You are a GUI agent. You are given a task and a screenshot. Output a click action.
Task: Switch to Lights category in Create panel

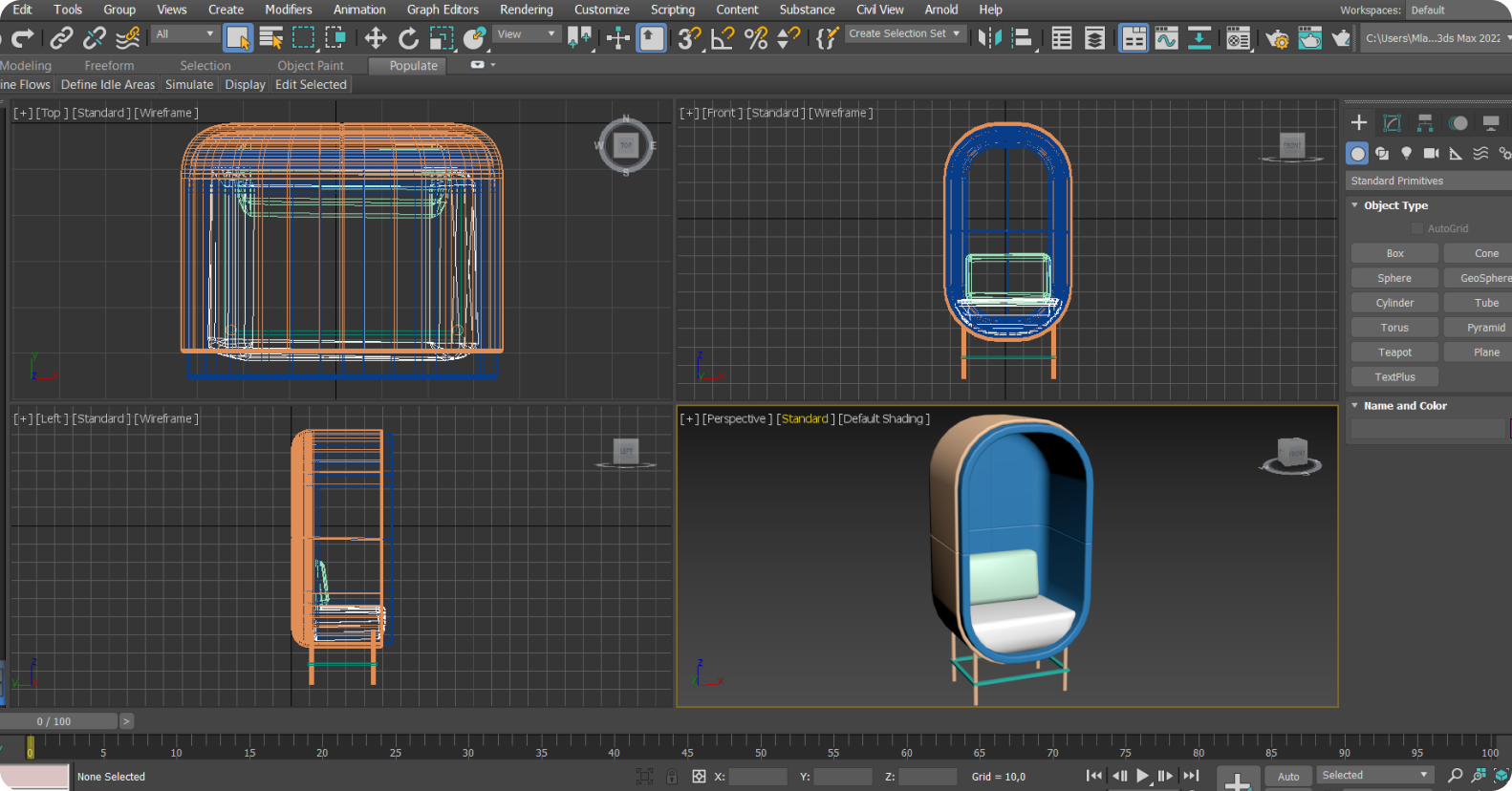(x=1406, y=153)
